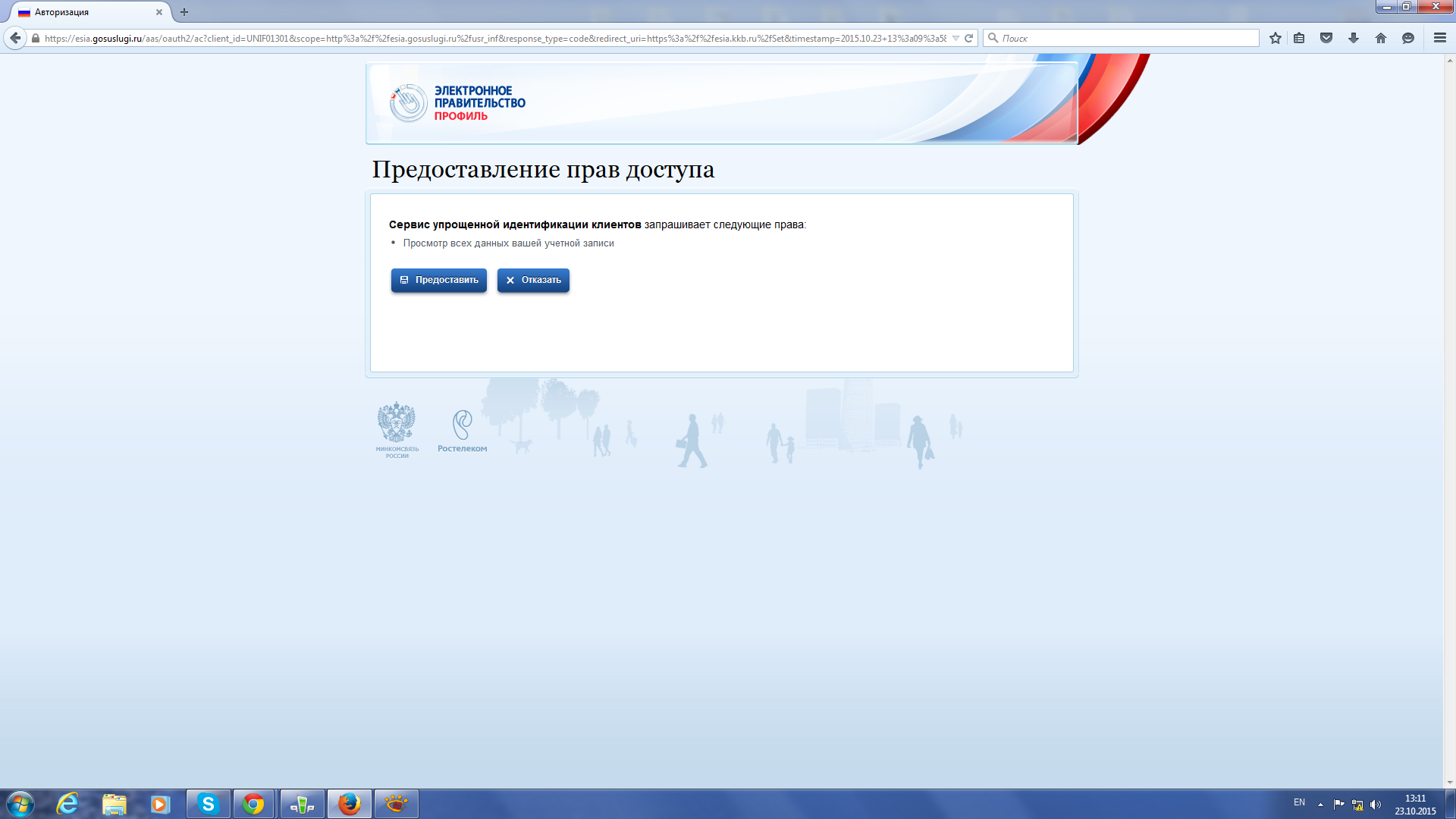The height and width of the screenshot is (819, 1456).
Task: Bookmark this page with the star icon
Action: pyautogui.click(x=1276, y=38)
